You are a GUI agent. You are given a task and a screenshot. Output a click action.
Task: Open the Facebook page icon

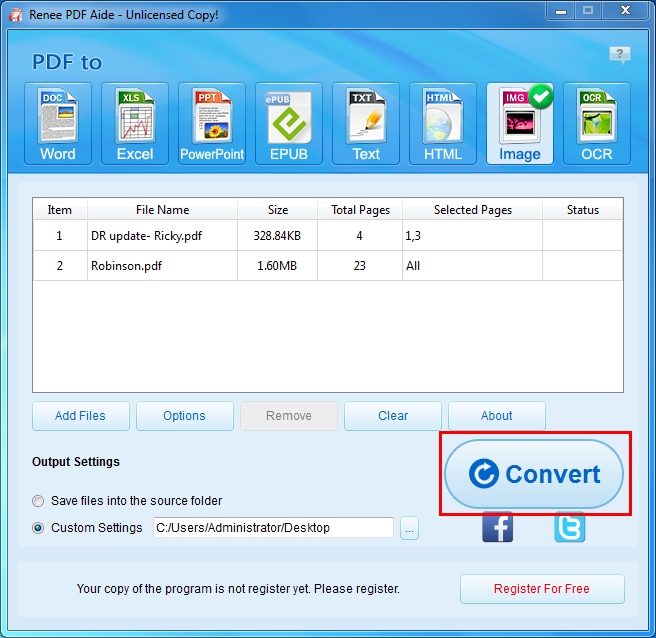tap(497, 527)
